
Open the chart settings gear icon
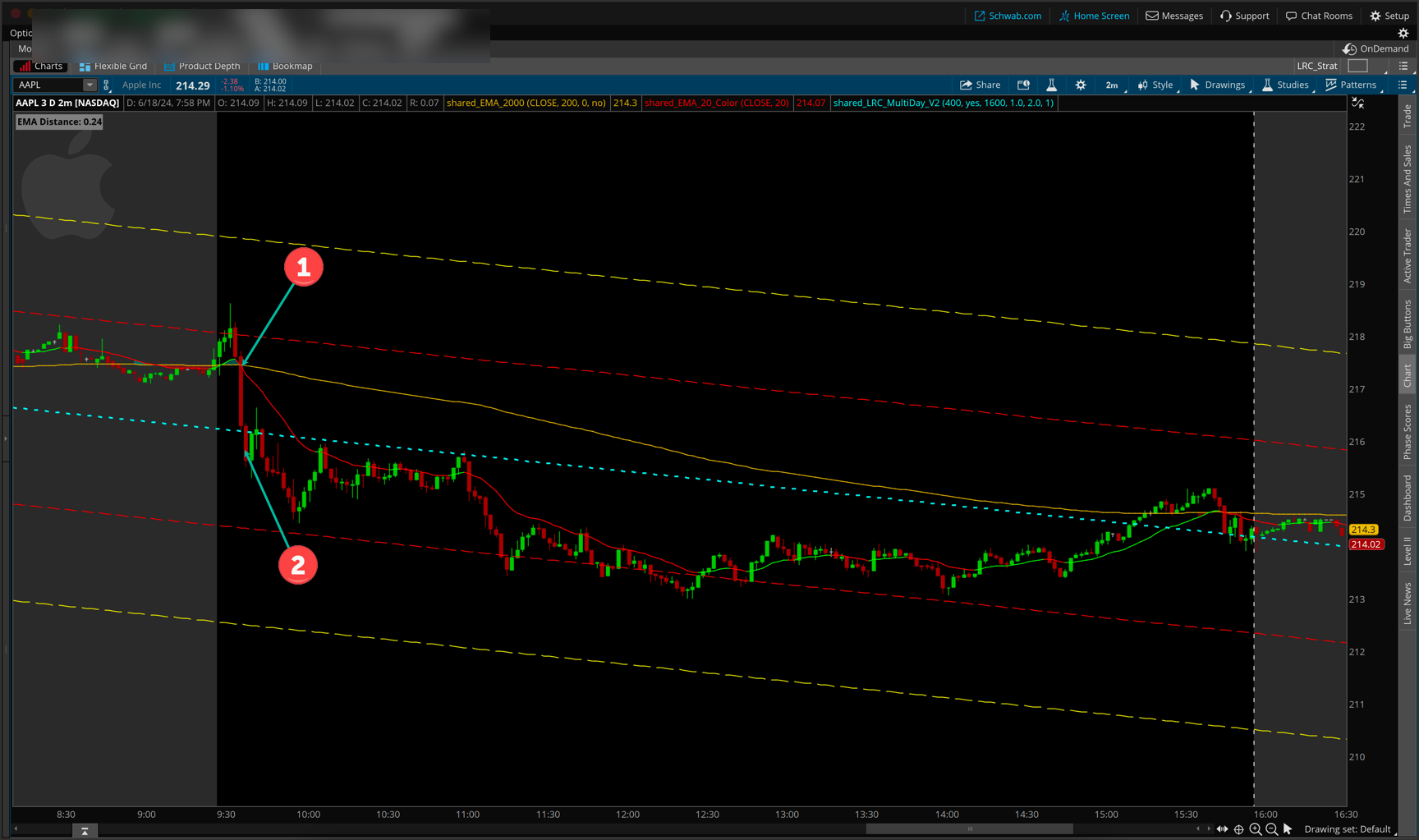[x=1081, y=85]
